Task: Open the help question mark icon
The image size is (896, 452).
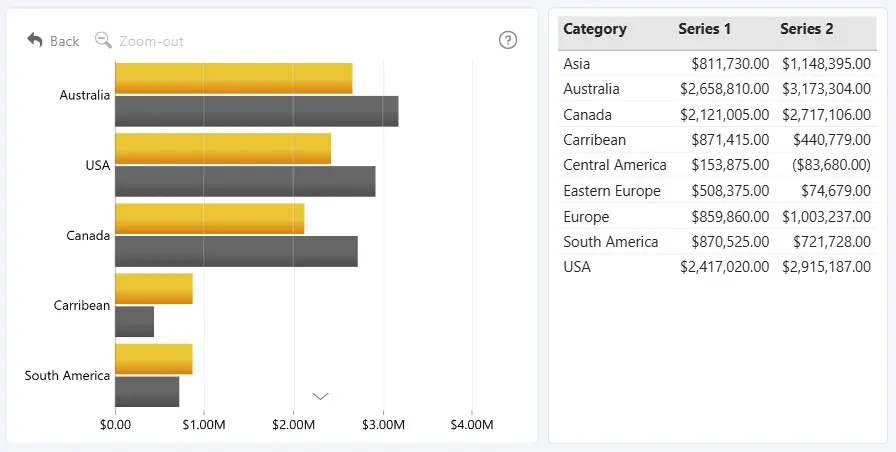Action: click(508, 40)
